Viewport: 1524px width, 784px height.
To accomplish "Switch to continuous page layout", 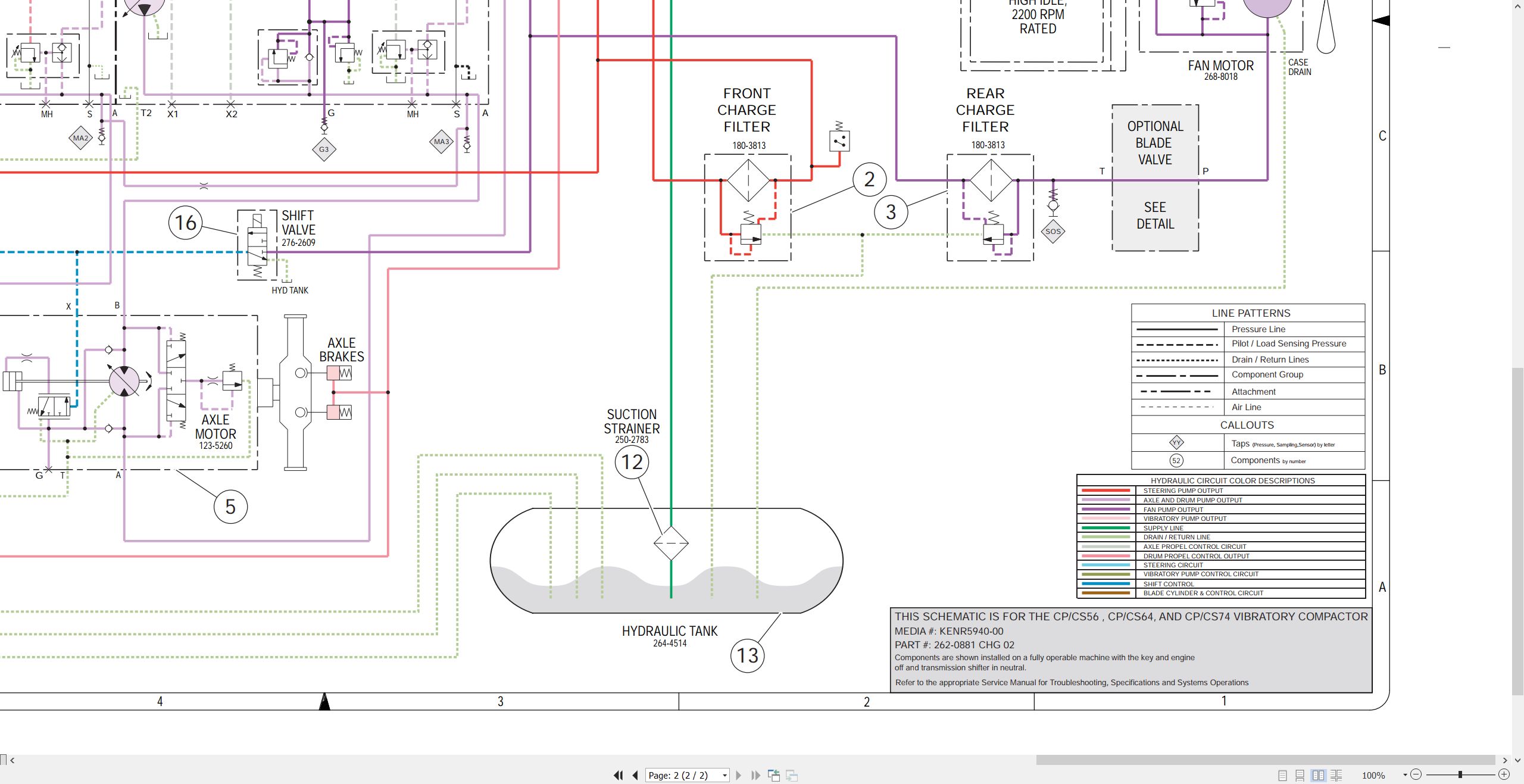I will tap(1300, 775).
